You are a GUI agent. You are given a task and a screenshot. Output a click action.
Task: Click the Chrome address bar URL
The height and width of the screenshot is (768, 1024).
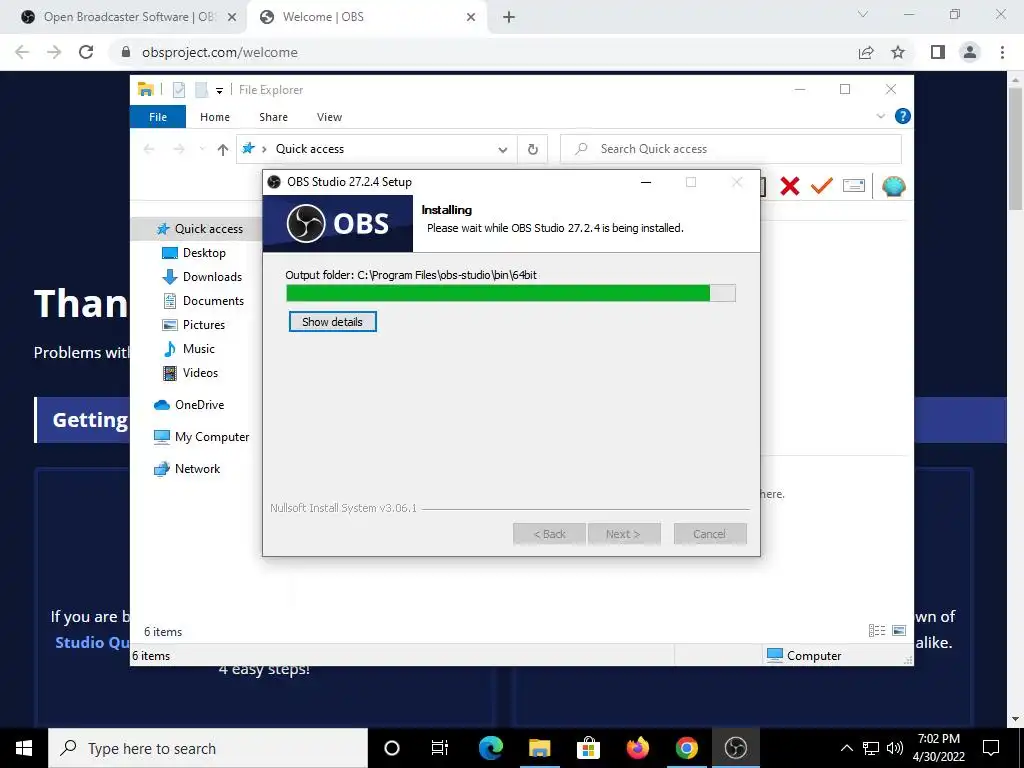[219, 52]
